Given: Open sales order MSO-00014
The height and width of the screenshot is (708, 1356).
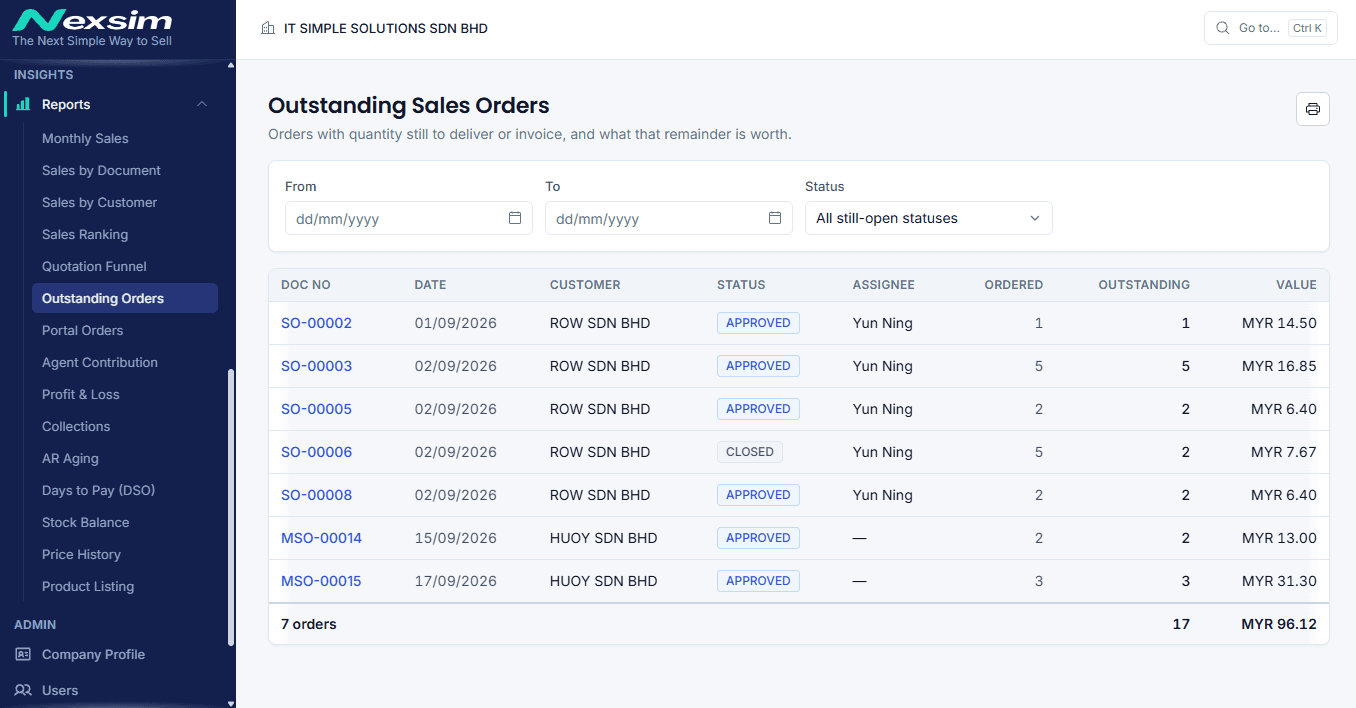Looking at the screenshot, I should (x=321, y=538).
